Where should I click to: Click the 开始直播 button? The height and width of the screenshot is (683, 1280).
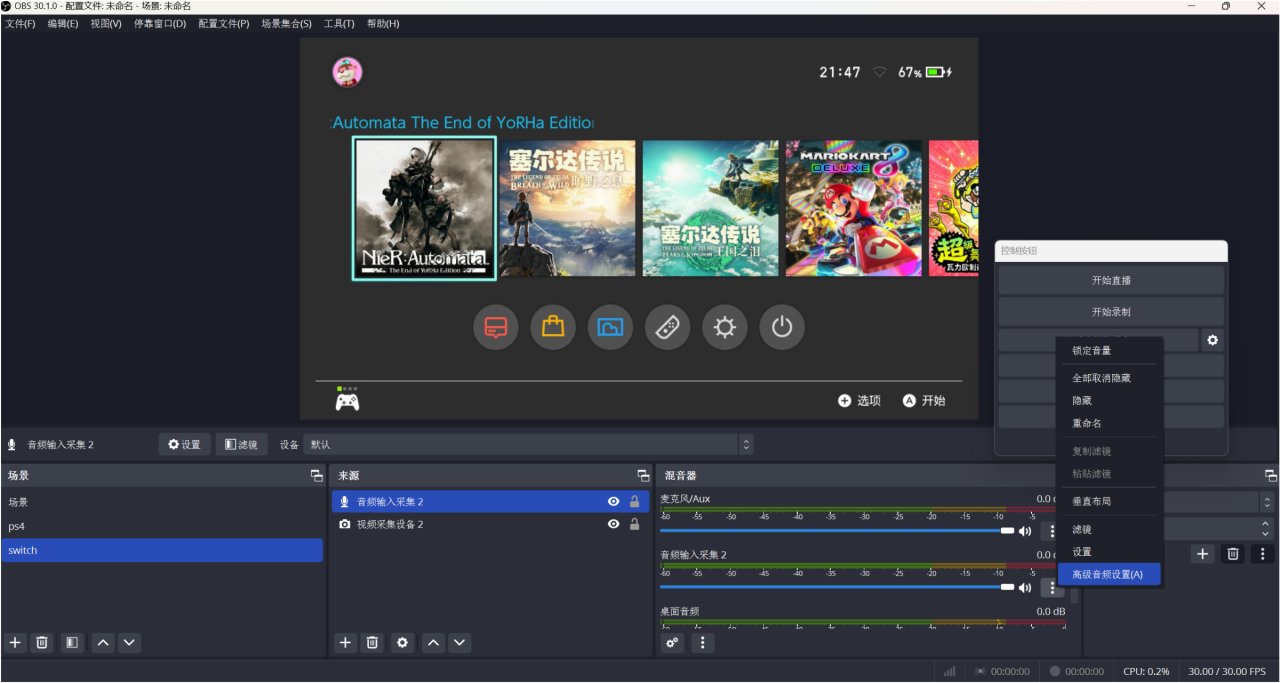1111,280
